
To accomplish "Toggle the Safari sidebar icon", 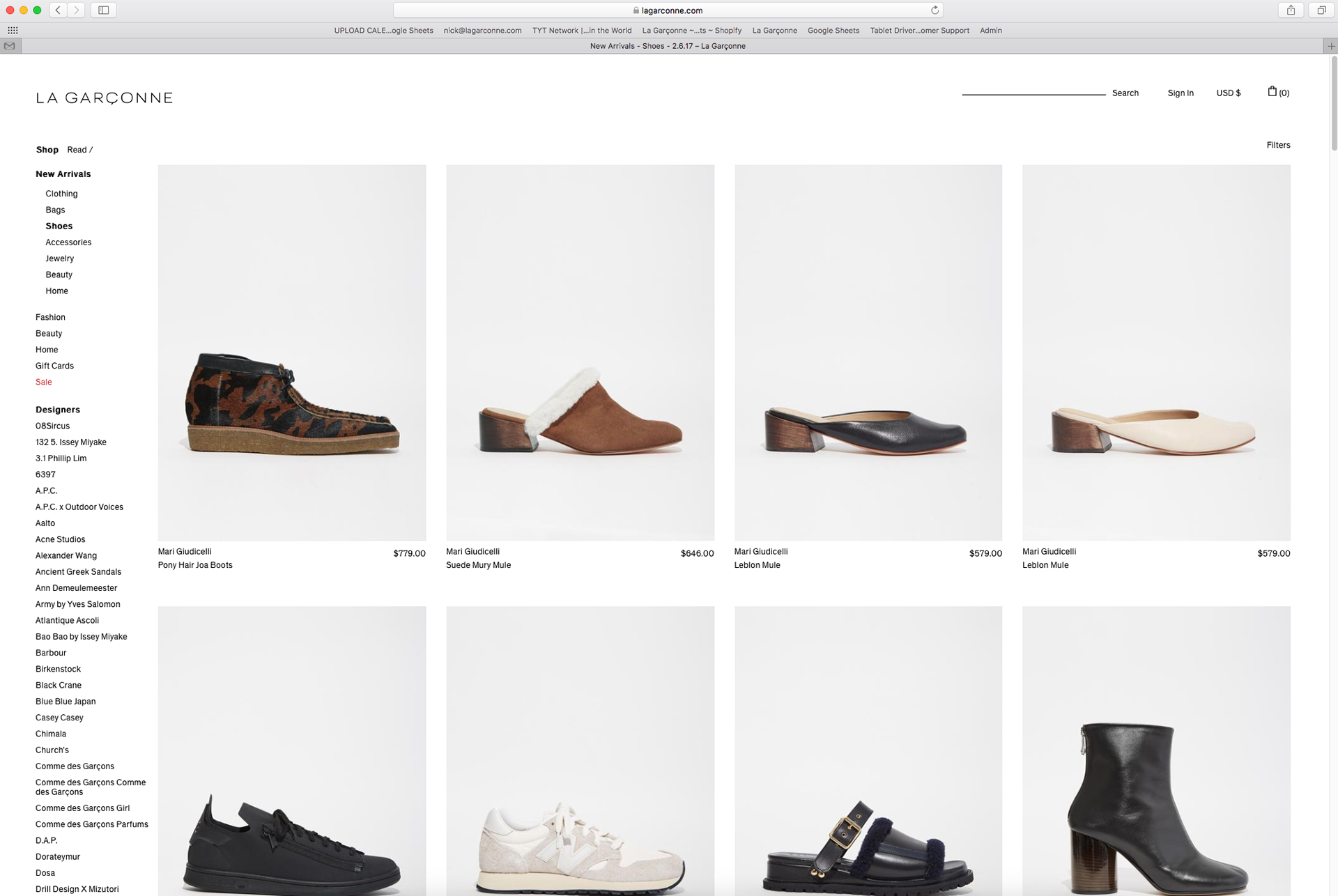I will point(103,10).
